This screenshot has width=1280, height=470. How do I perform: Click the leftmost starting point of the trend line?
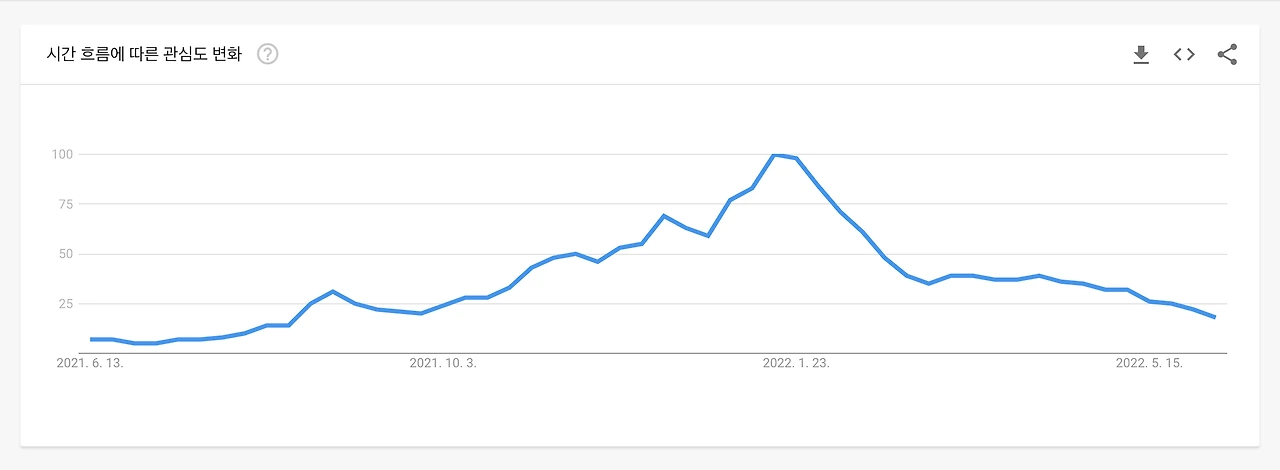(91, 339)
